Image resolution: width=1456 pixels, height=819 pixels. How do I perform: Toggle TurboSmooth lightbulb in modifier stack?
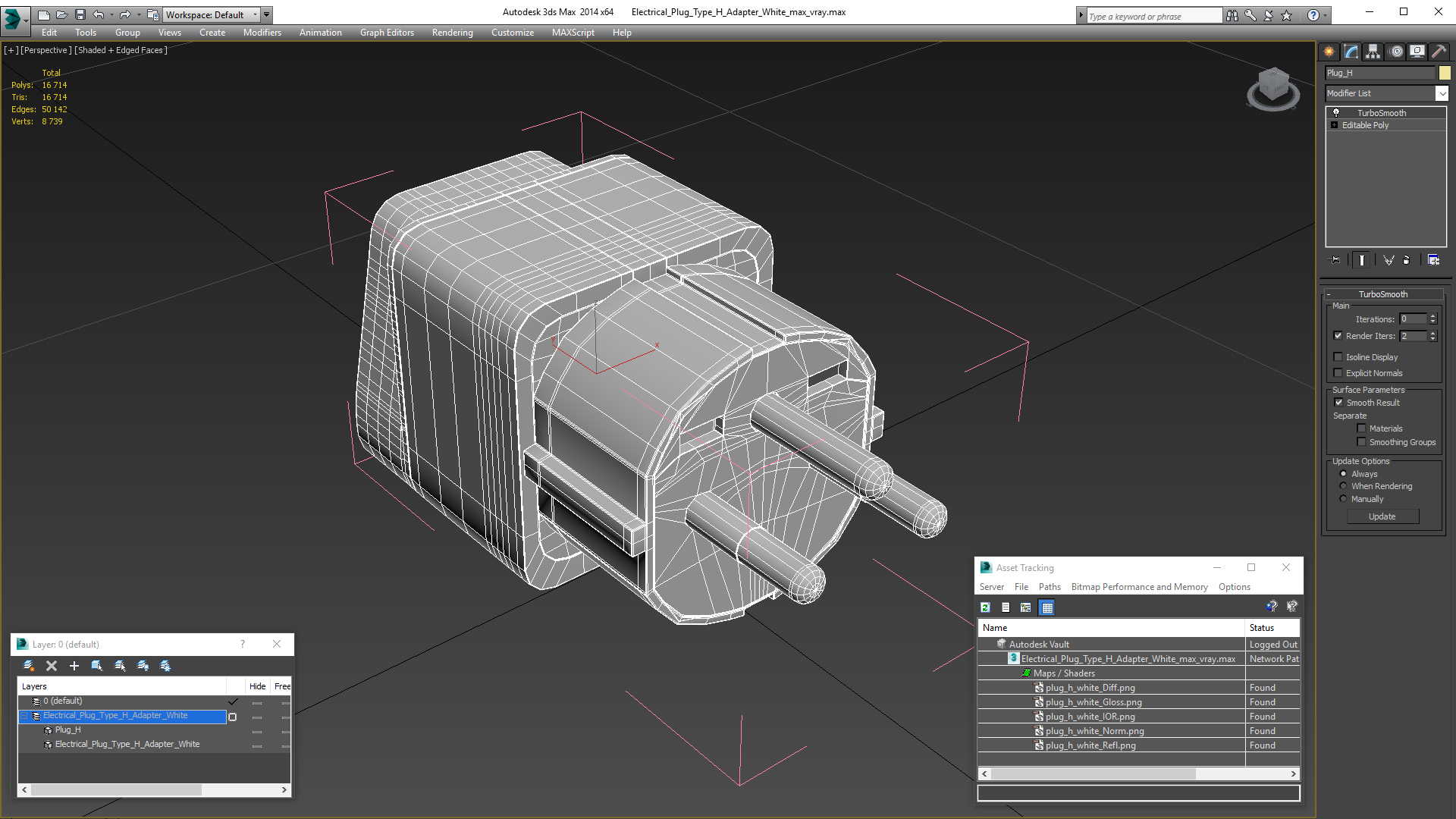tap(1336, 112)
